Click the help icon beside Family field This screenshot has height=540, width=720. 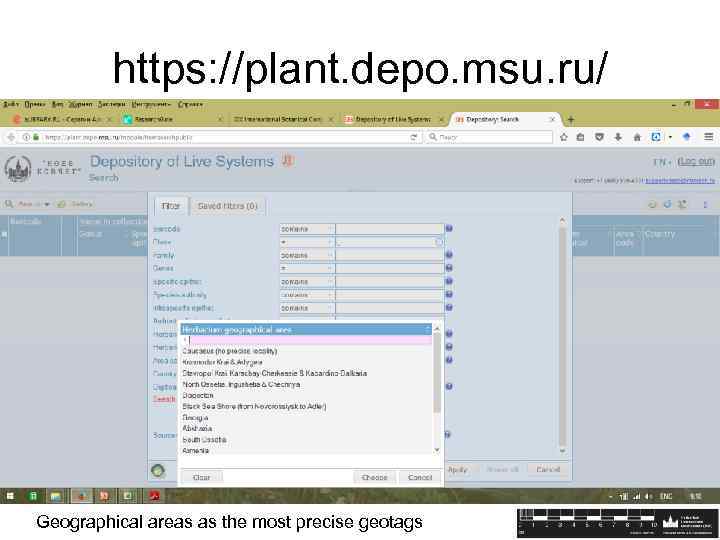(449, 254)
